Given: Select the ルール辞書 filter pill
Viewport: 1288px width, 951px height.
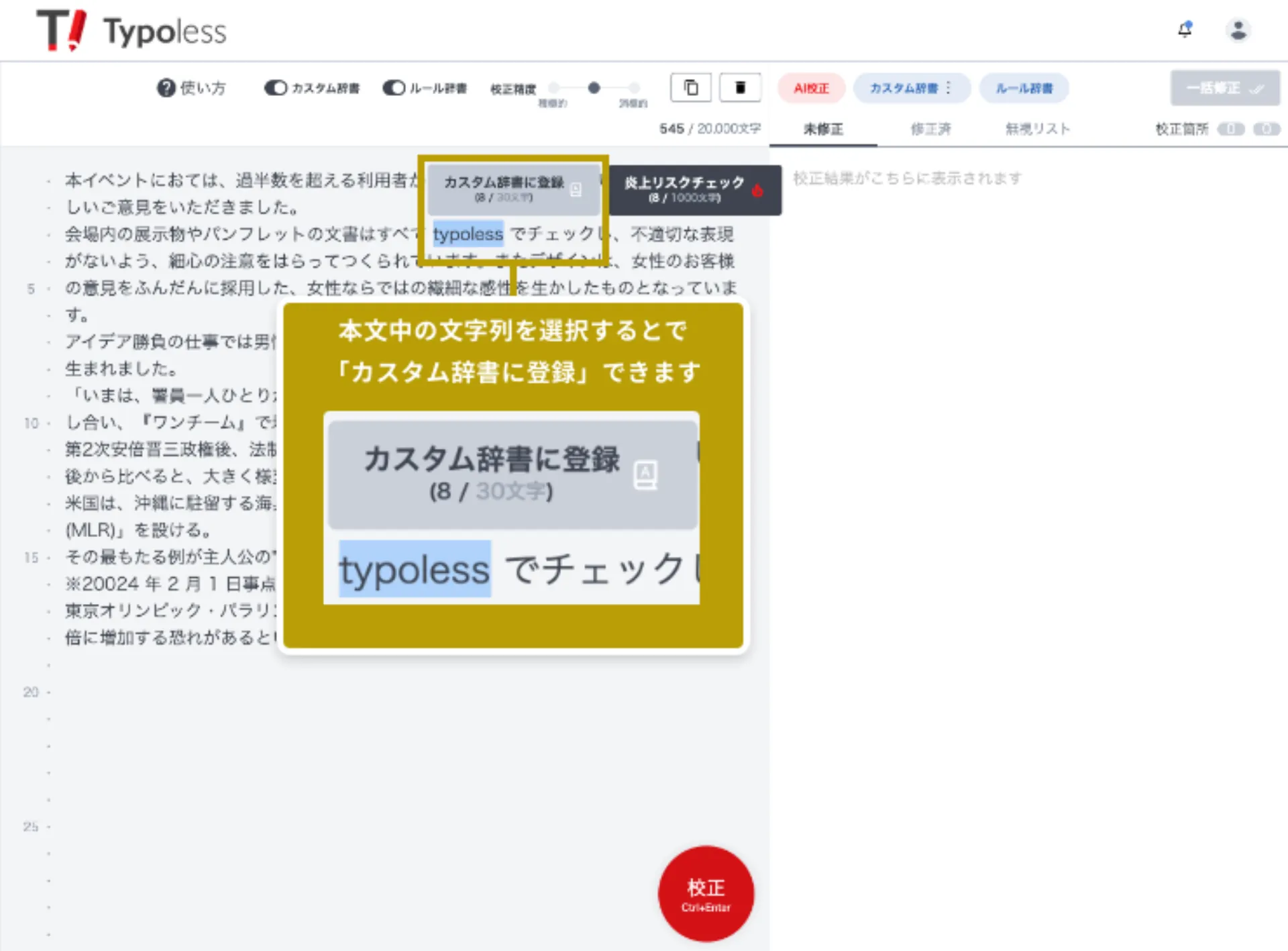Looking at the screenshot, I should point(1024,88).
